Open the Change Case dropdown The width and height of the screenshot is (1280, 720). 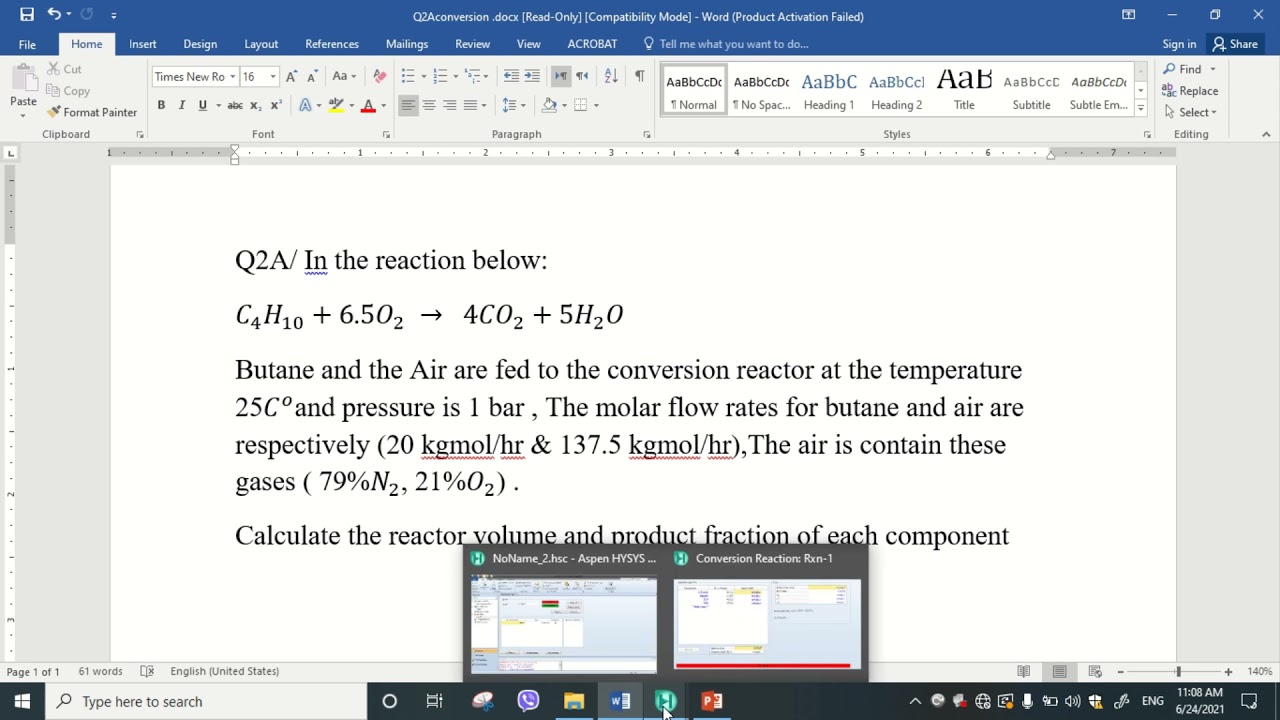coord(345,76)
